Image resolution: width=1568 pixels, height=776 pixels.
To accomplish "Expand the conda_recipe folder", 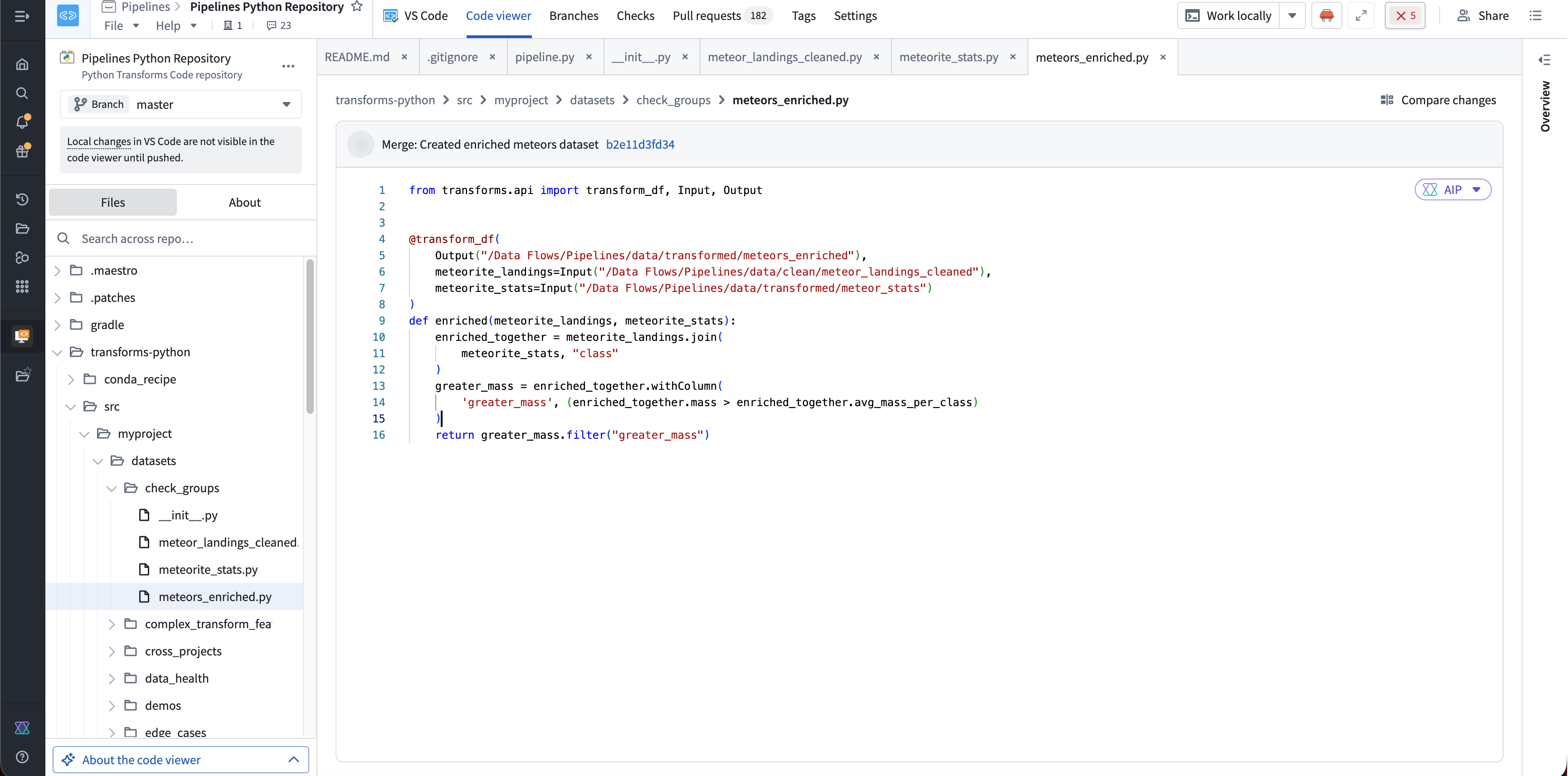I will [x=71, y=379].
